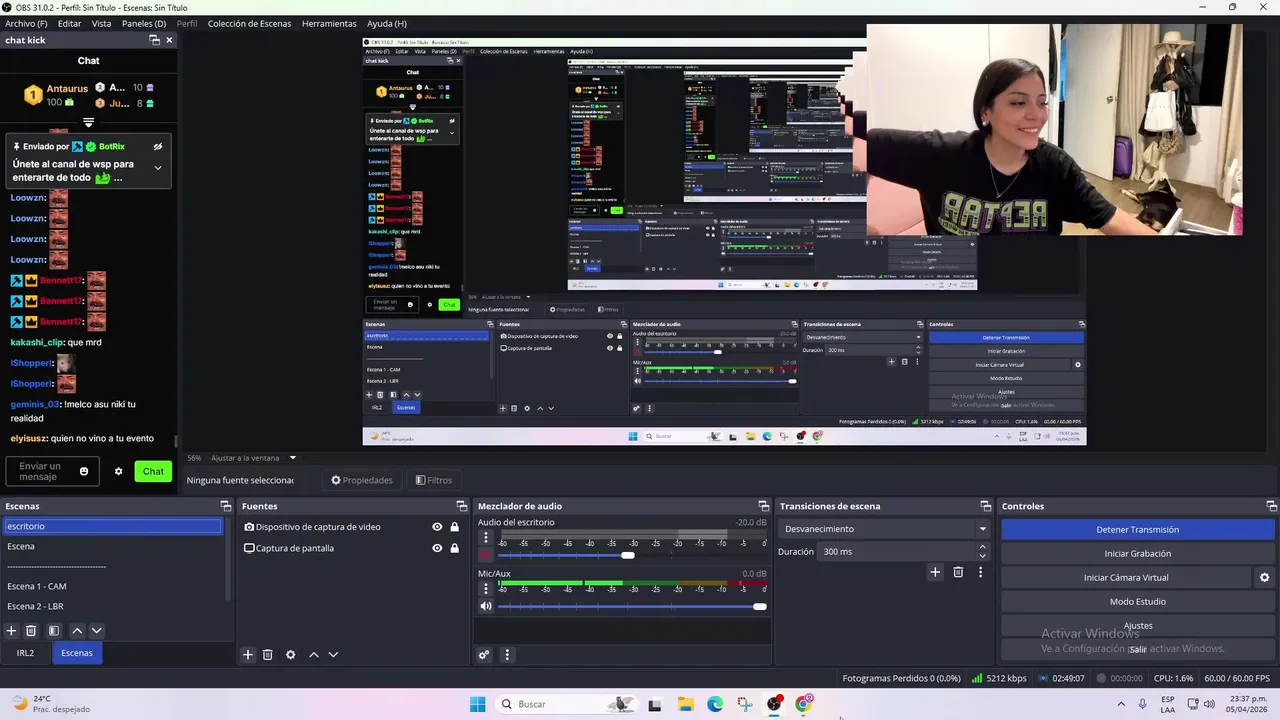Open the Paneles menu
Screen dimensions: 1280x720
144,23
